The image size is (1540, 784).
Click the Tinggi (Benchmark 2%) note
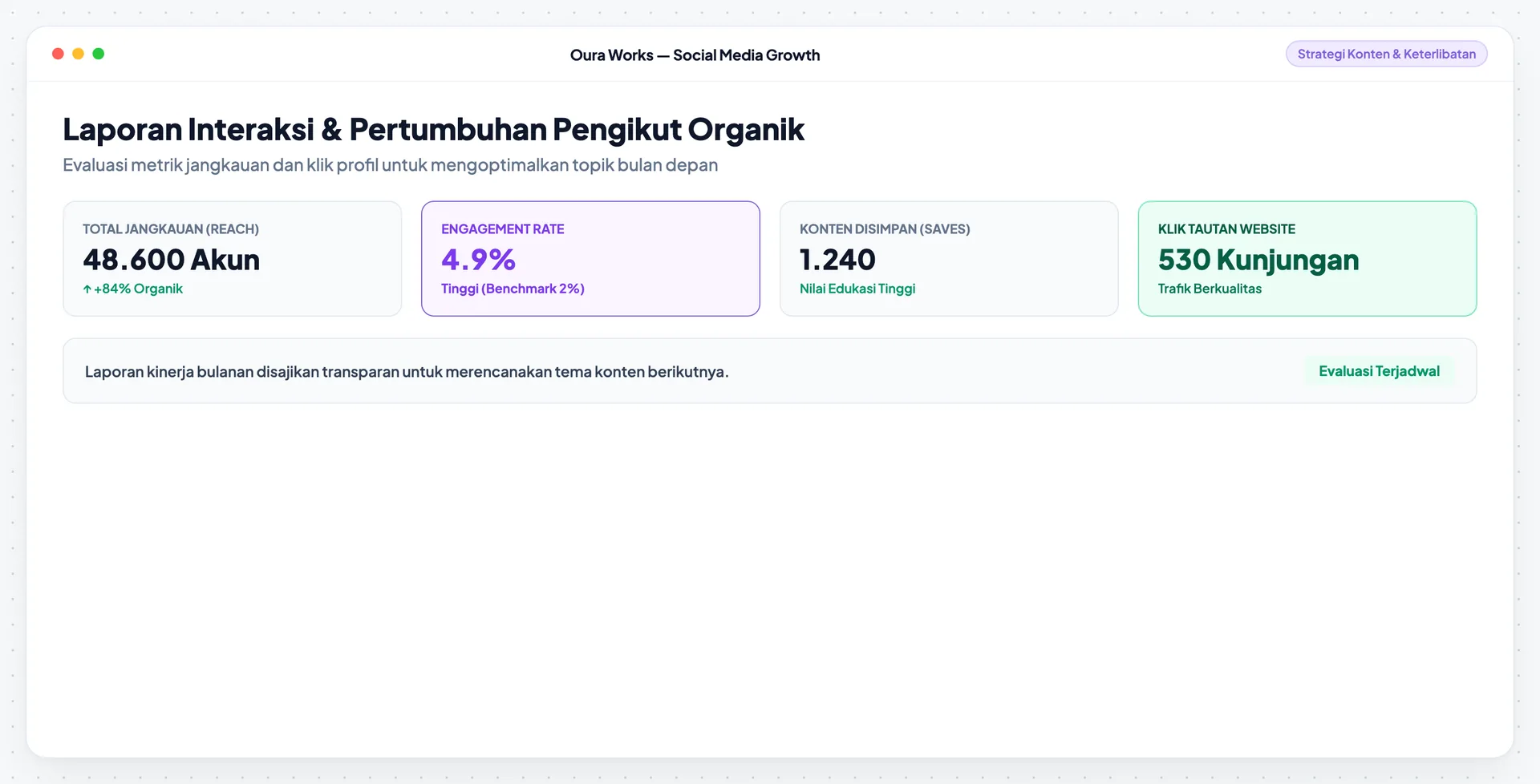[x=513, y=289]
